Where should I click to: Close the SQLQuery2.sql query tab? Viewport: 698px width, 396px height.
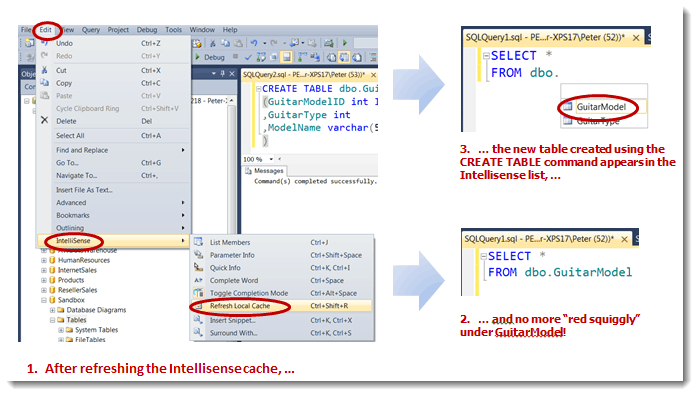pyautogui.click(x=373, y=75)
